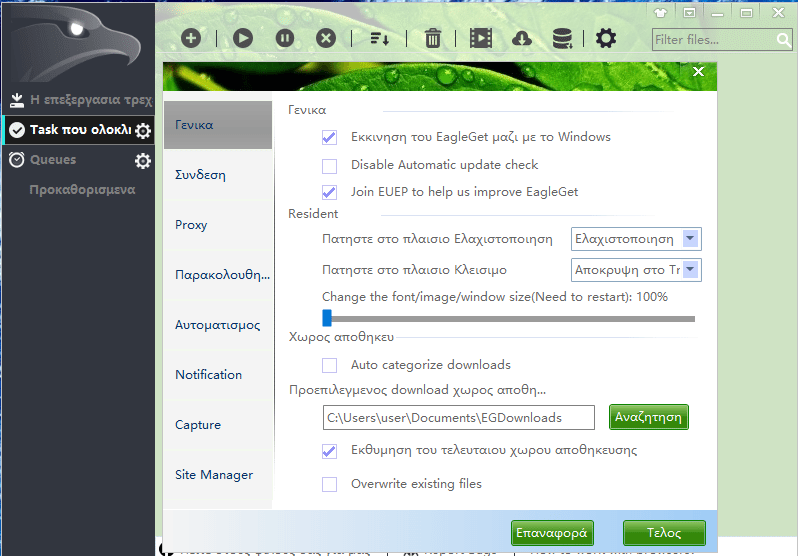Open gear icon next to Queues

click(x=143, y=161)
